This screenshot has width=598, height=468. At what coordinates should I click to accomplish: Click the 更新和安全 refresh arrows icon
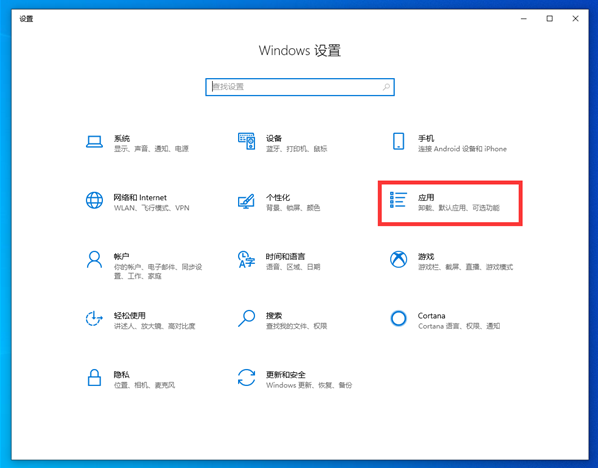click(x=246, y=378)
